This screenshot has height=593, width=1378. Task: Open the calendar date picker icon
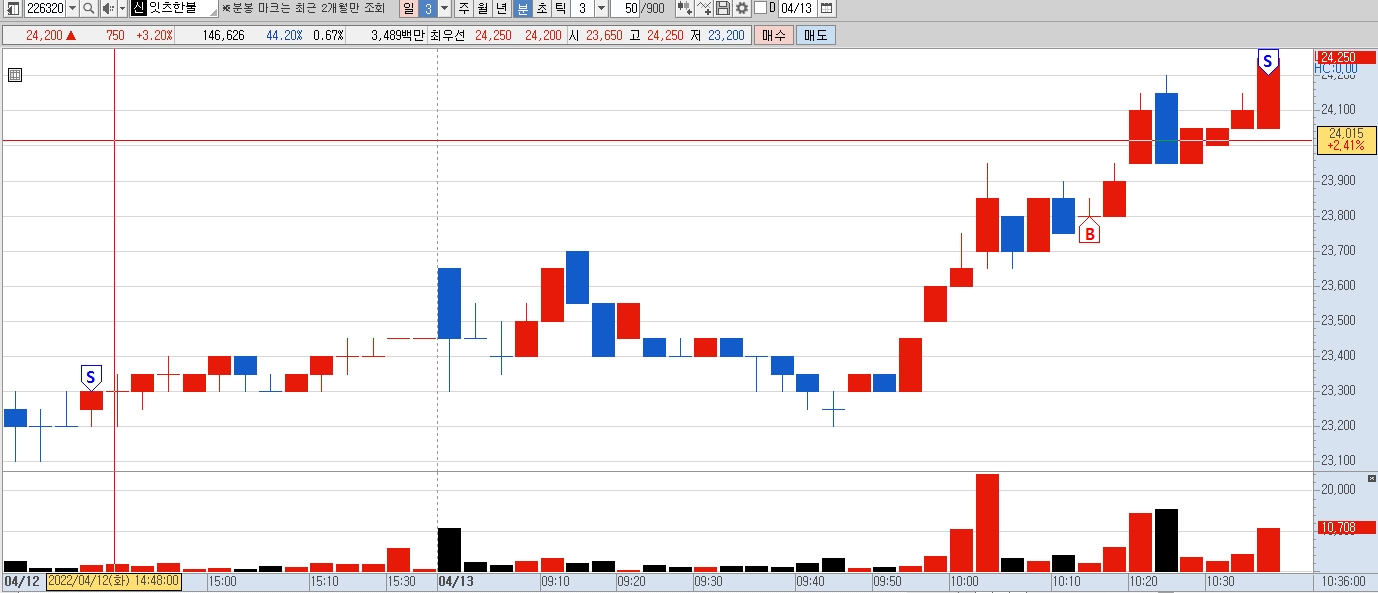coord(826,8)
